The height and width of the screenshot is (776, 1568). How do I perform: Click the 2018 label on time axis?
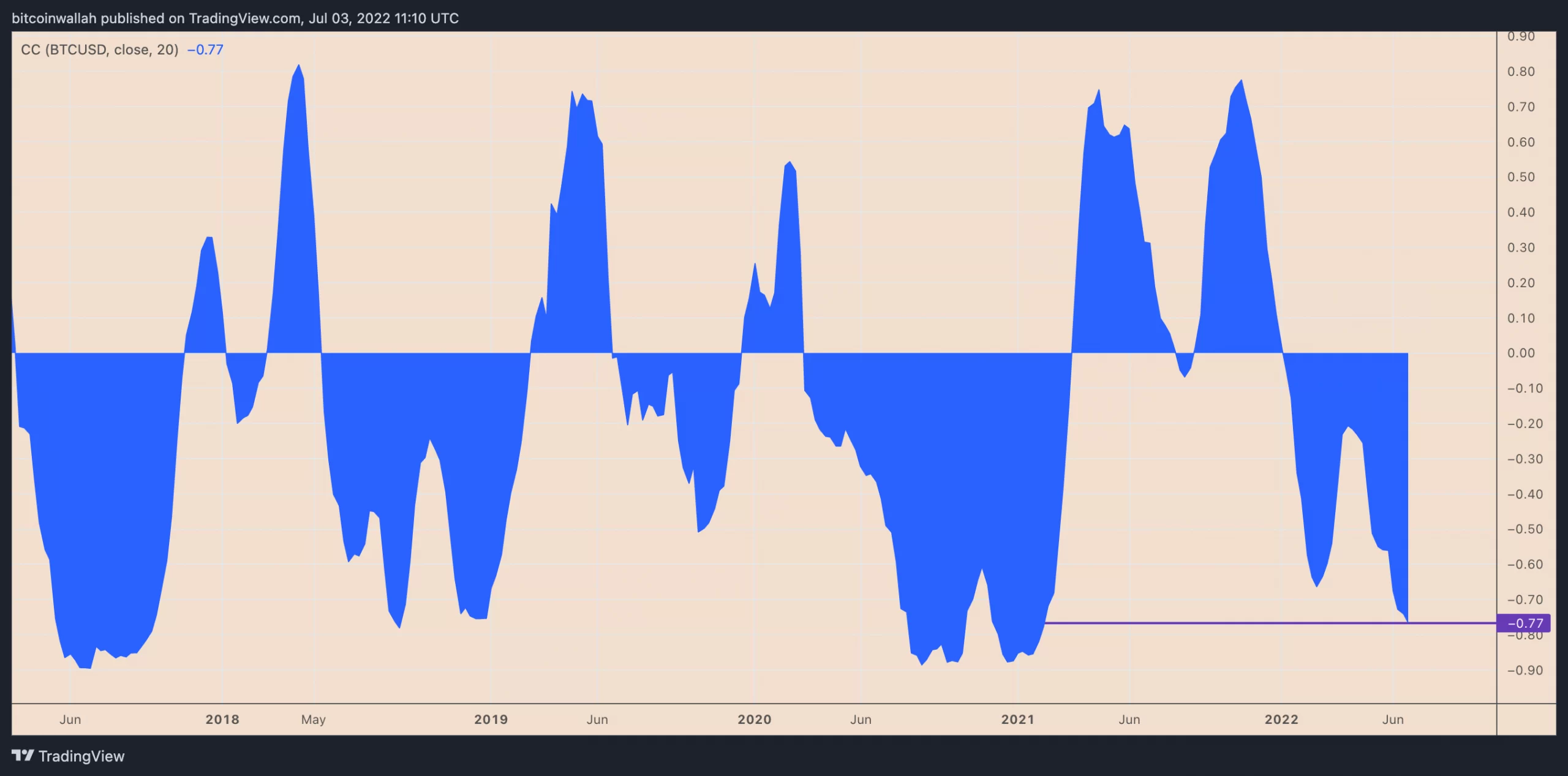pyautogui.click(x=222, y=719)
